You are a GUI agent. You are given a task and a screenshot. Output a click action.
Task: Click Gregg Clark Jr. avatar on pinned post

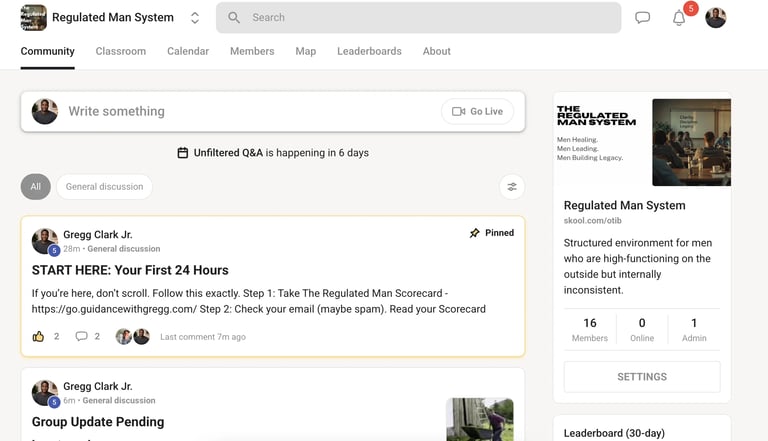point(45,241)
